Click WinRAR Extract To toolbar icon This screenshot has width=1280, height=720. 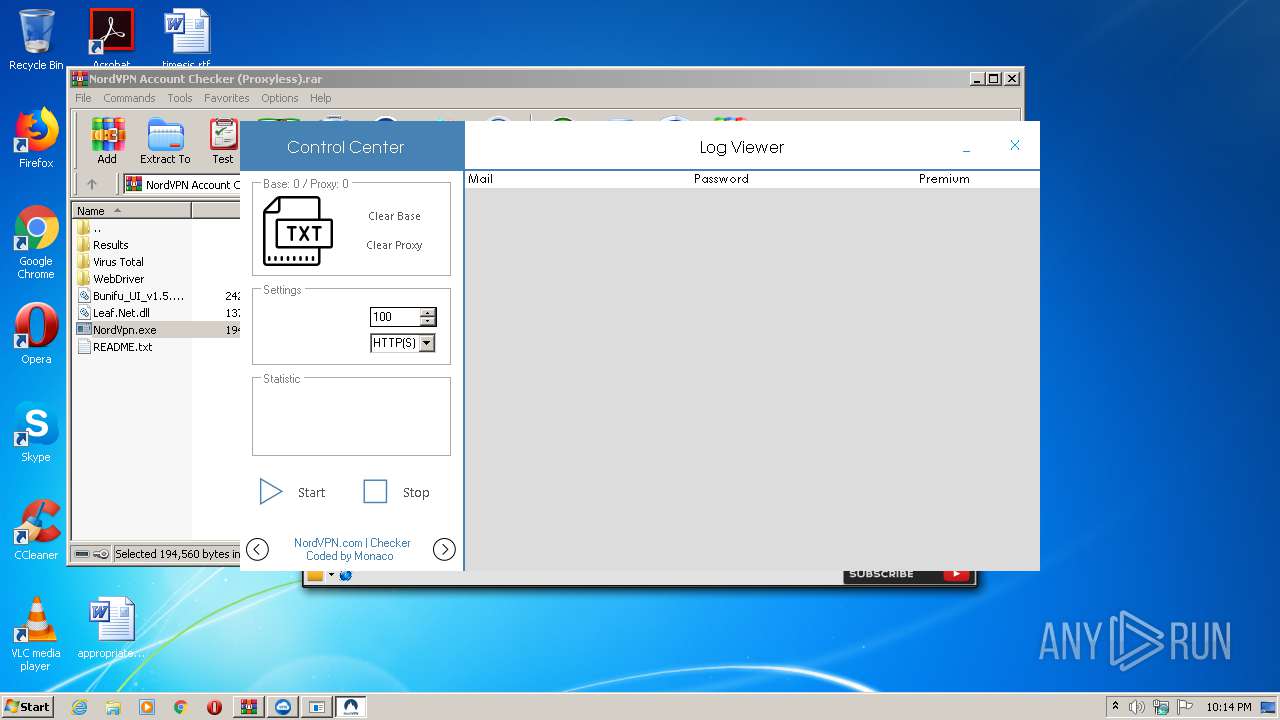[x=165, y=142]
